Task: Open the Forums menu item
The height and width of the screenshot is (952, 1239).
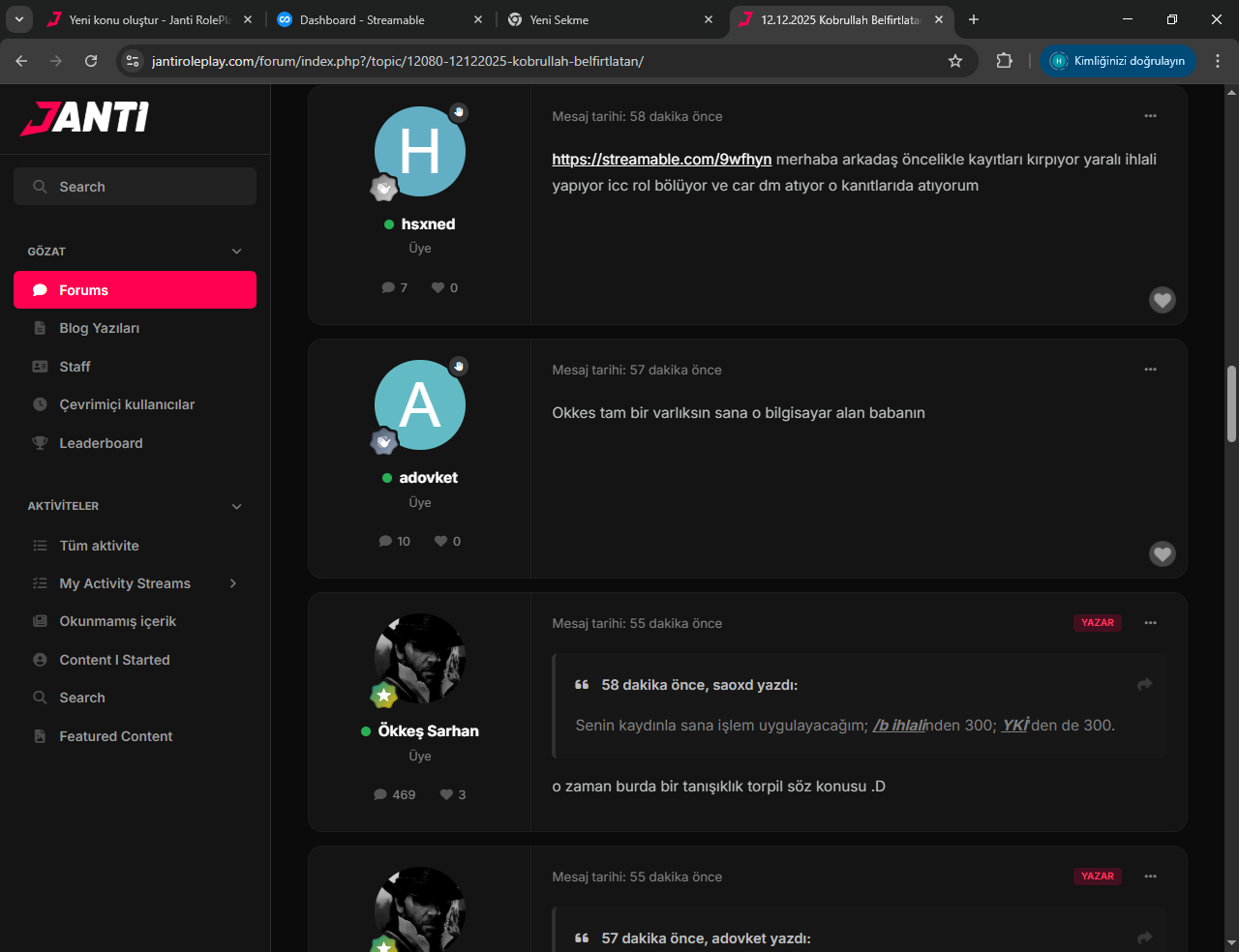Action: [135, 290]
